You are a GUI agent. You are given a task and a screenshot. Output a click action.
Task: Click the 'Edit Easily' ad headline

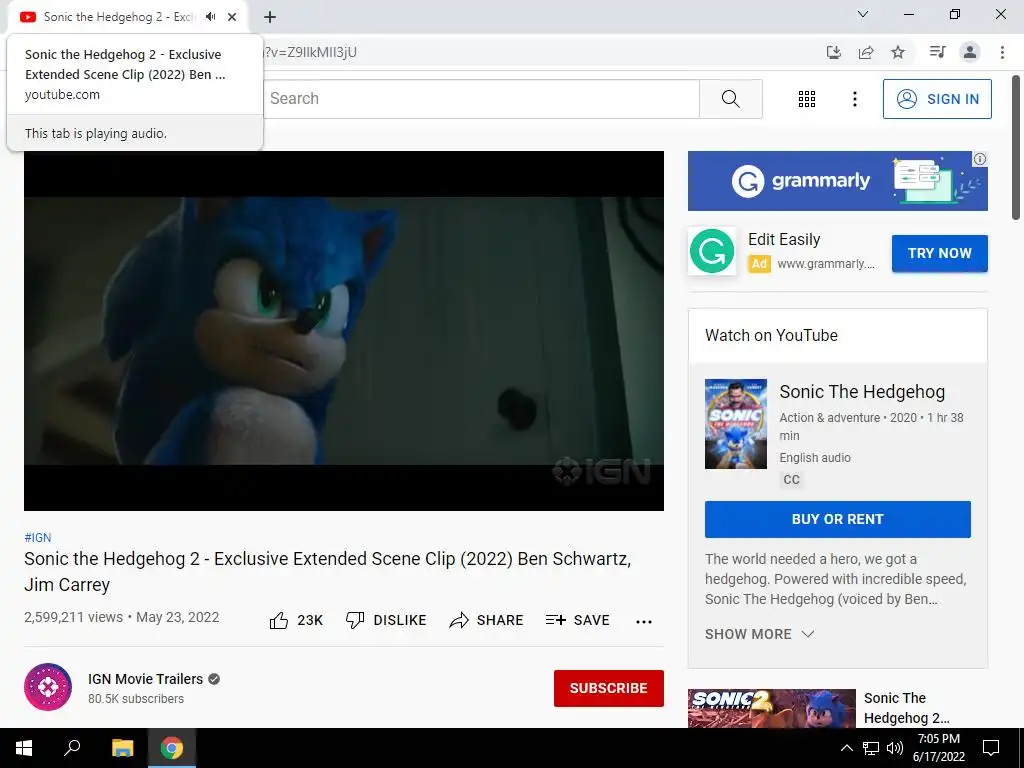click(x=784, y=240)
